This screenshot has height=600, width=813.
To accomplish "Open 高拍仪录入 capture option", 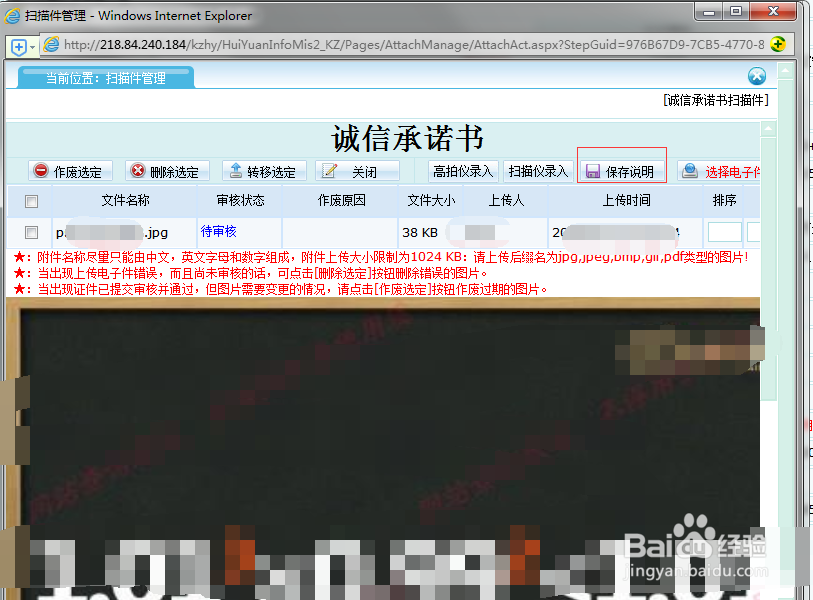I will click(x=463, y=171).
